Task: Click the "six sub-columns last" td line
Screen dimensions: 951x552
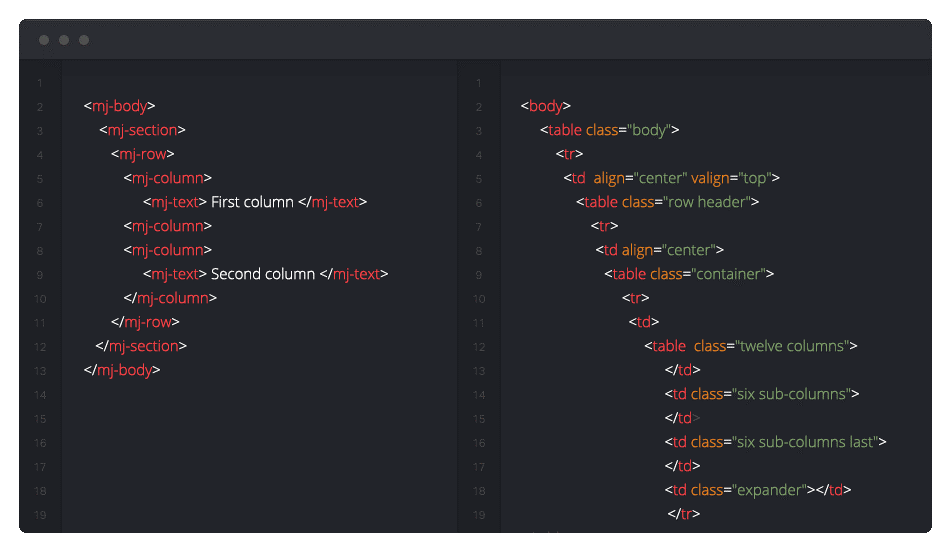Action: click(x=775, y=442)
